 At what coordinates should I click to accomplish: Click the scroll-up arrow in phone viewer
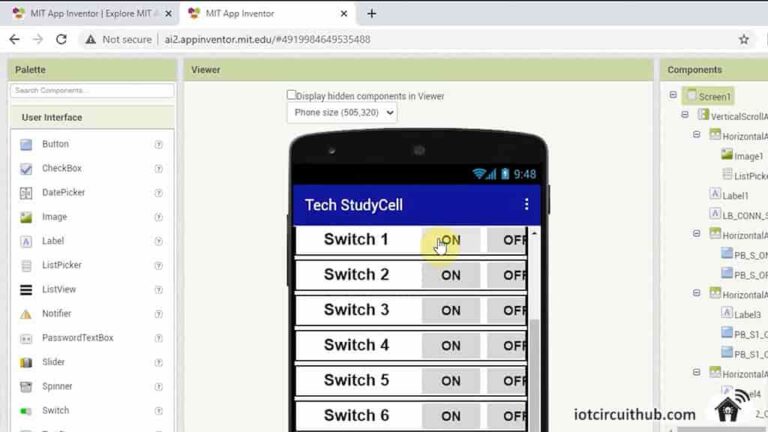click(x=534, y=233)
